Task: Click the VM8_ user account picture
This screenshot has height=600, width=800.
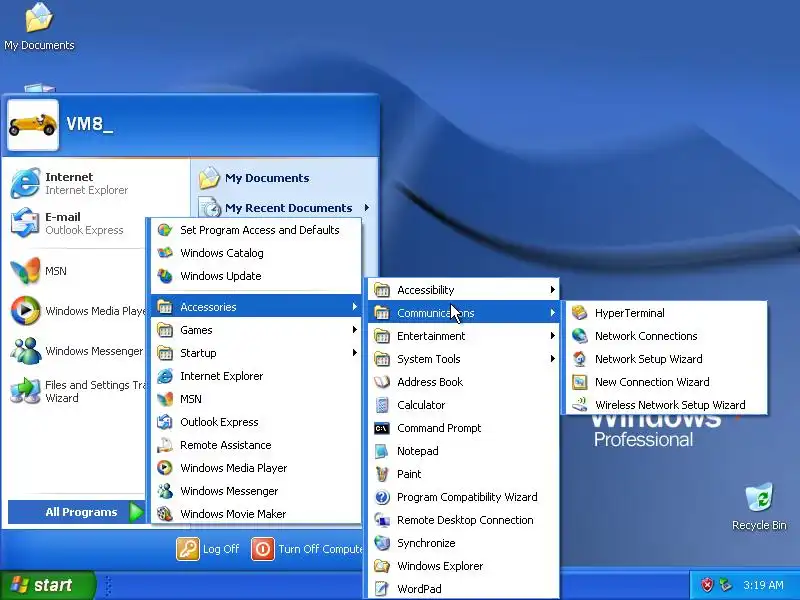Action: pyautogui.click(x=33, y=125)
